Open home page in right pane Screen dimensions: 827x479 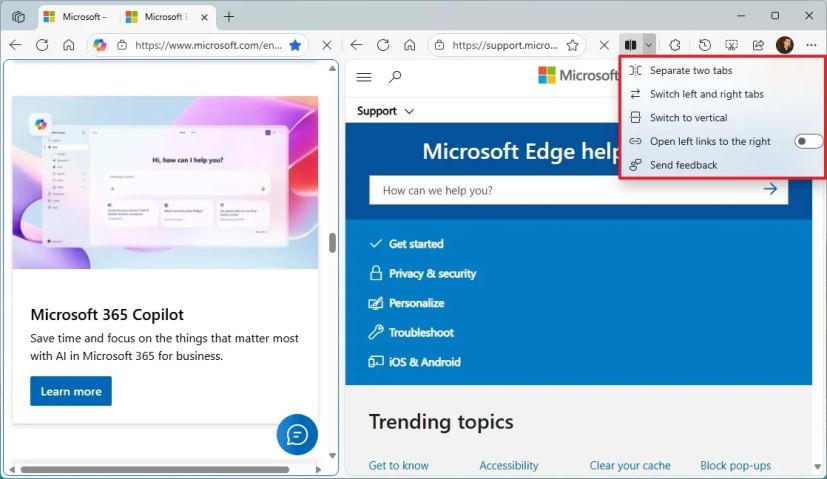tap(410, 45)
